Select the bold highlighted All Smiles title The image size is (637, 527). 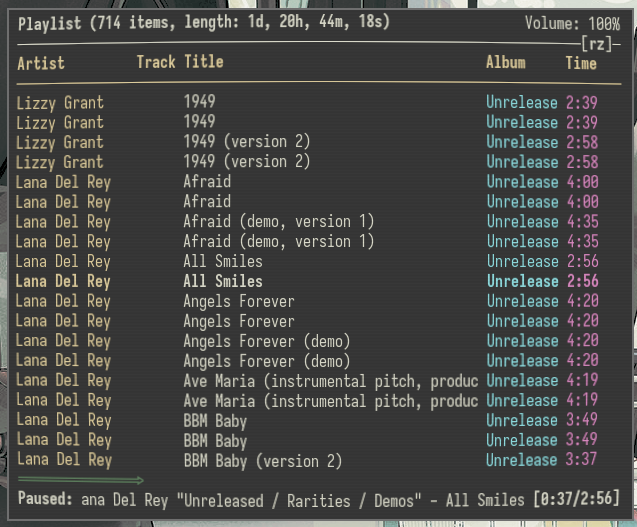[223, 281]
